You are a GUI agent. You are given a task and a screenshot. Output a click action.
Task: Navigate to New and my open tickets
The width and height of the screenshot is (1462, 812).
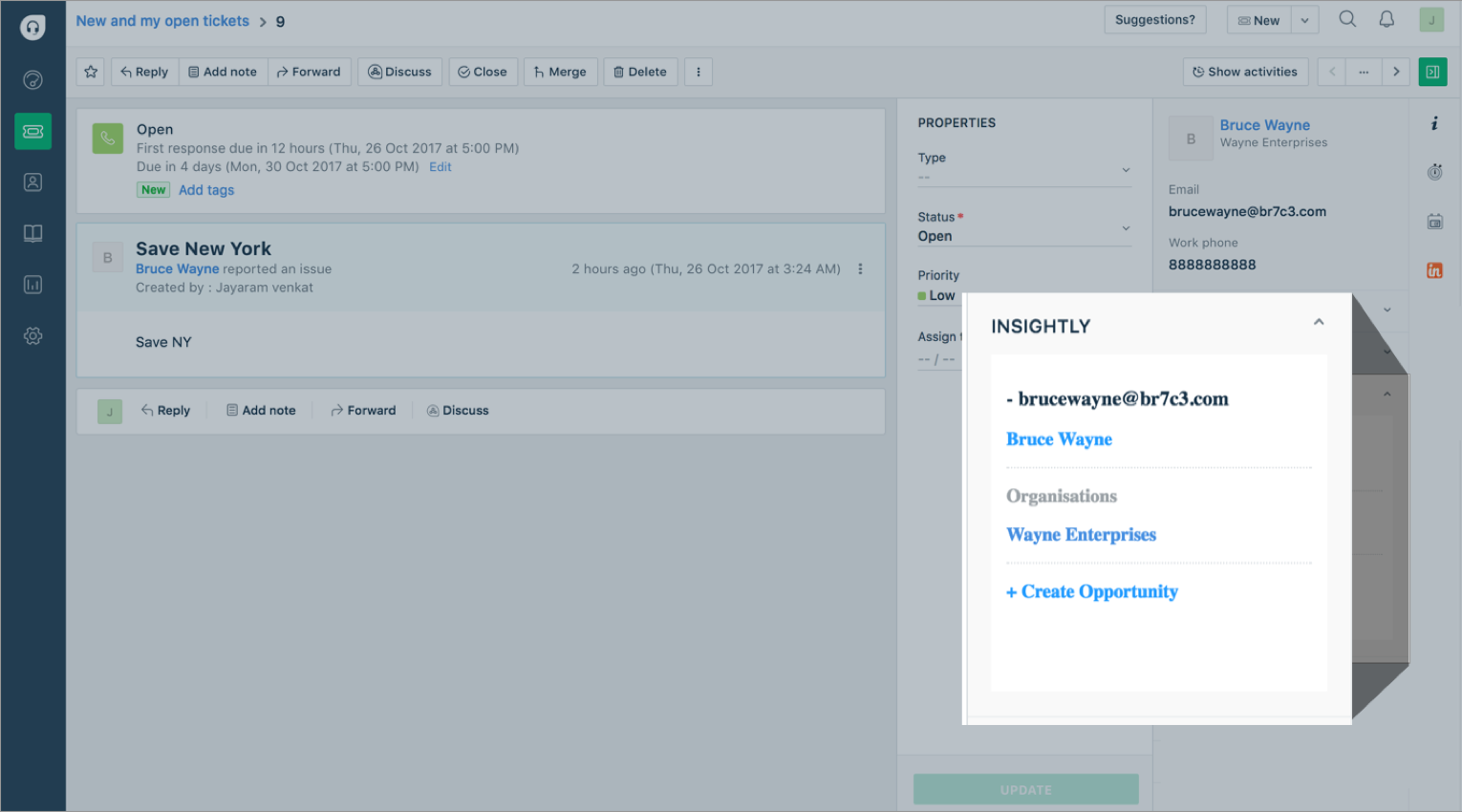pos(162,20)
